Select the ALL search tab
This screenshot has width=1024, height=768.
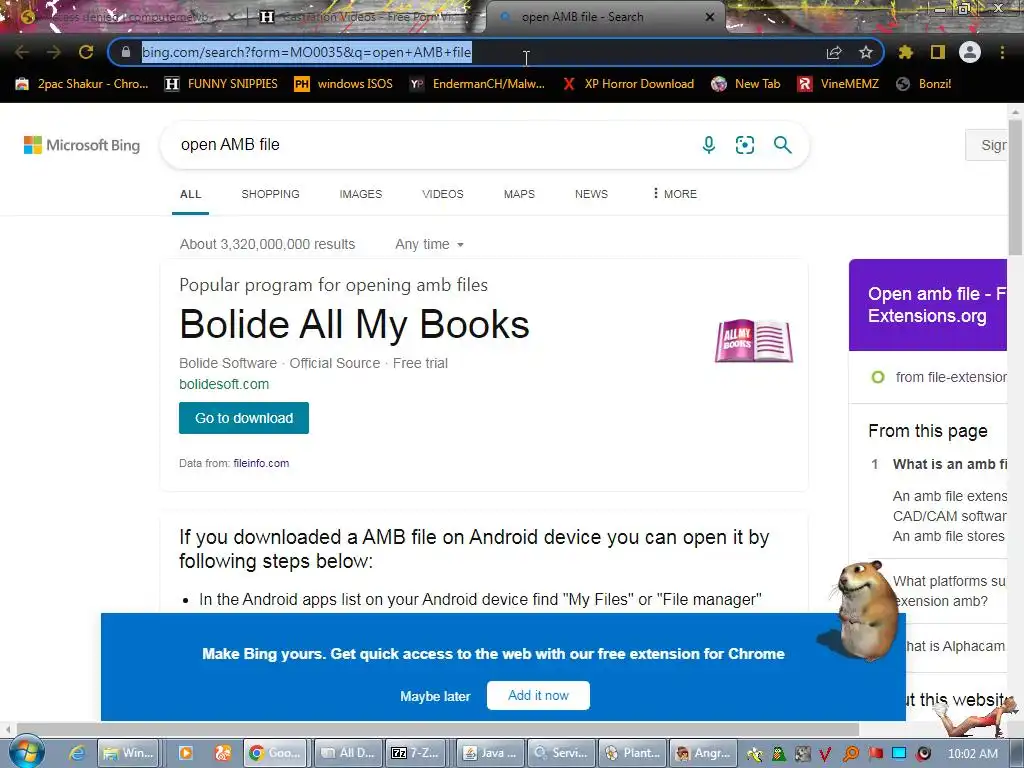[x=191, y=194]
